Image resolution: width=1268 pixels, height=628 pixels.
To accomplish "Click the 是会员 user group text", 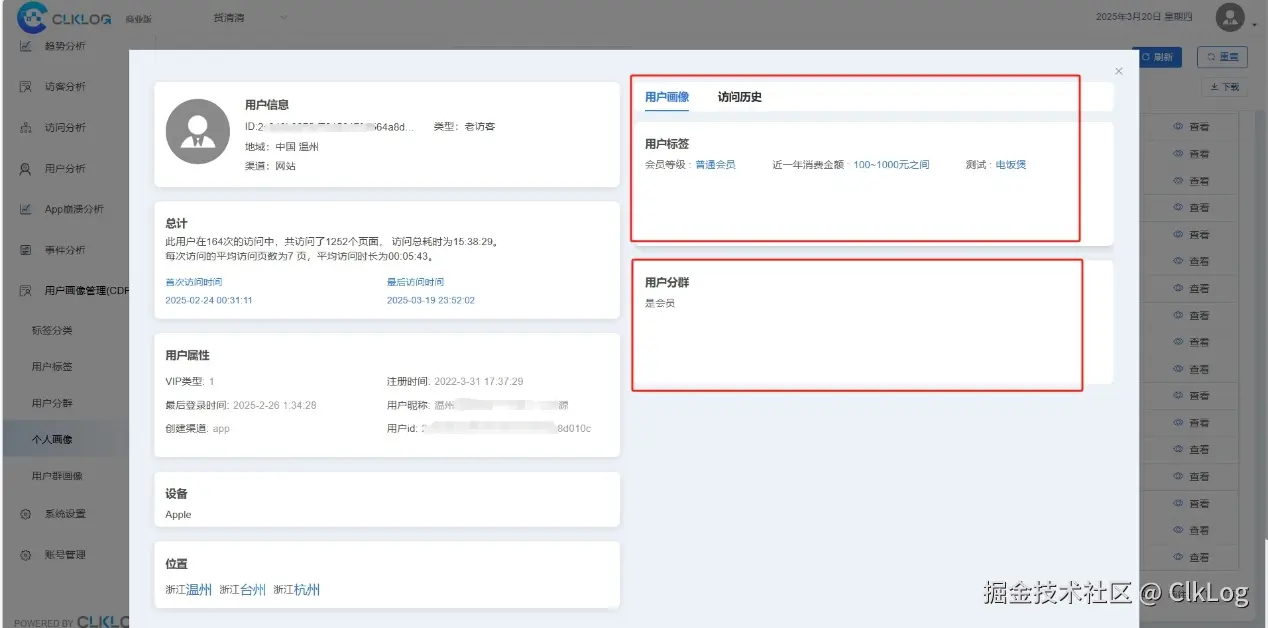I will 660,303.
